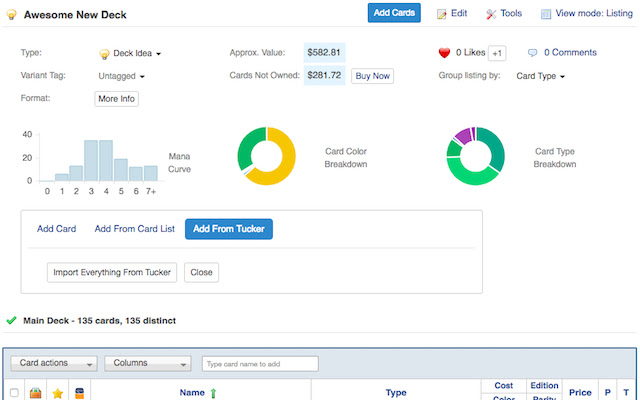The height and width of the screenshot is (400, 640).
Task: Sort by the Price column header
Action: click(x=580, y=393)
